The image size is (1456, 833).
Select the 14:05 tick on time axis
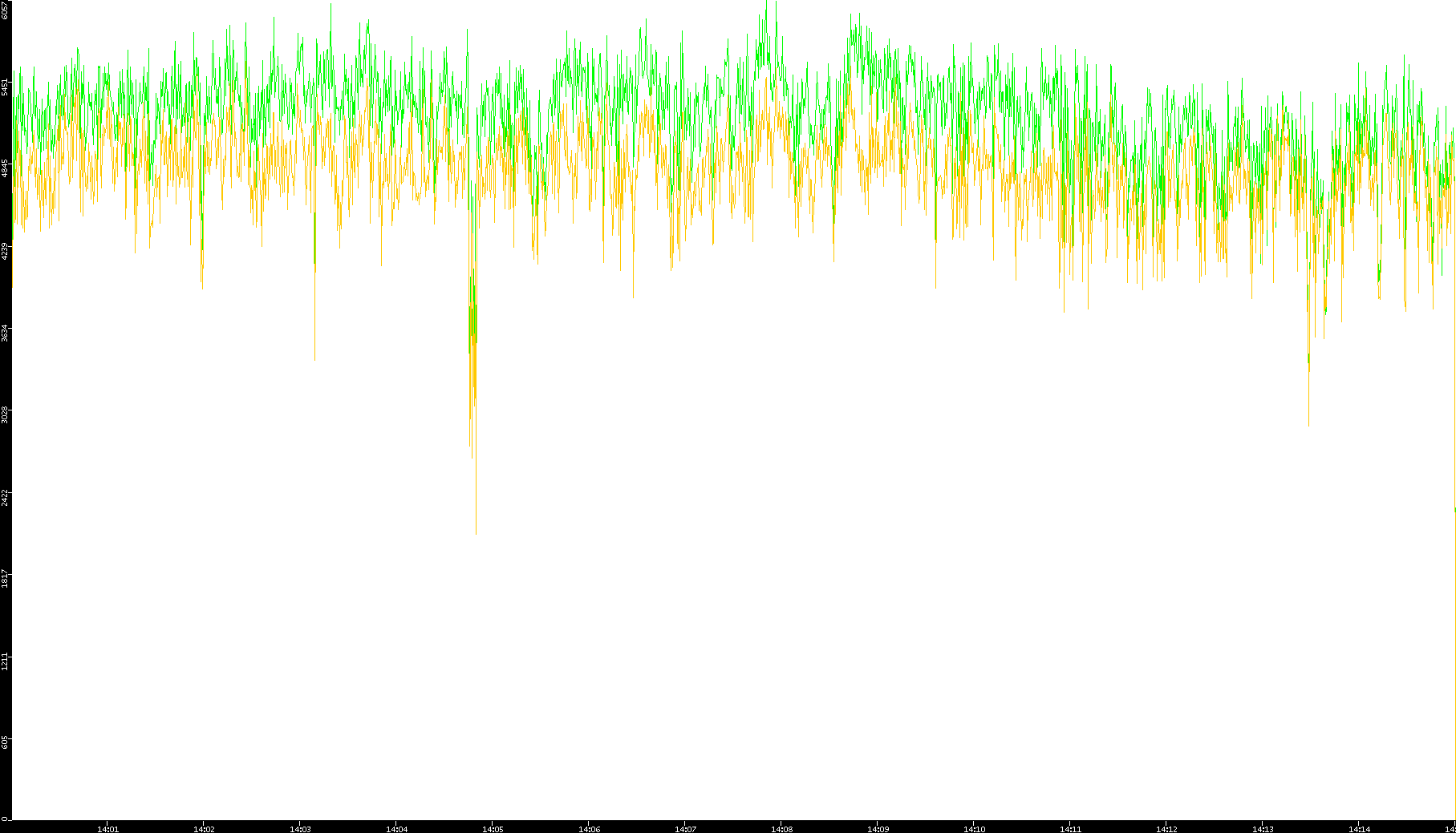coord(493,828)
